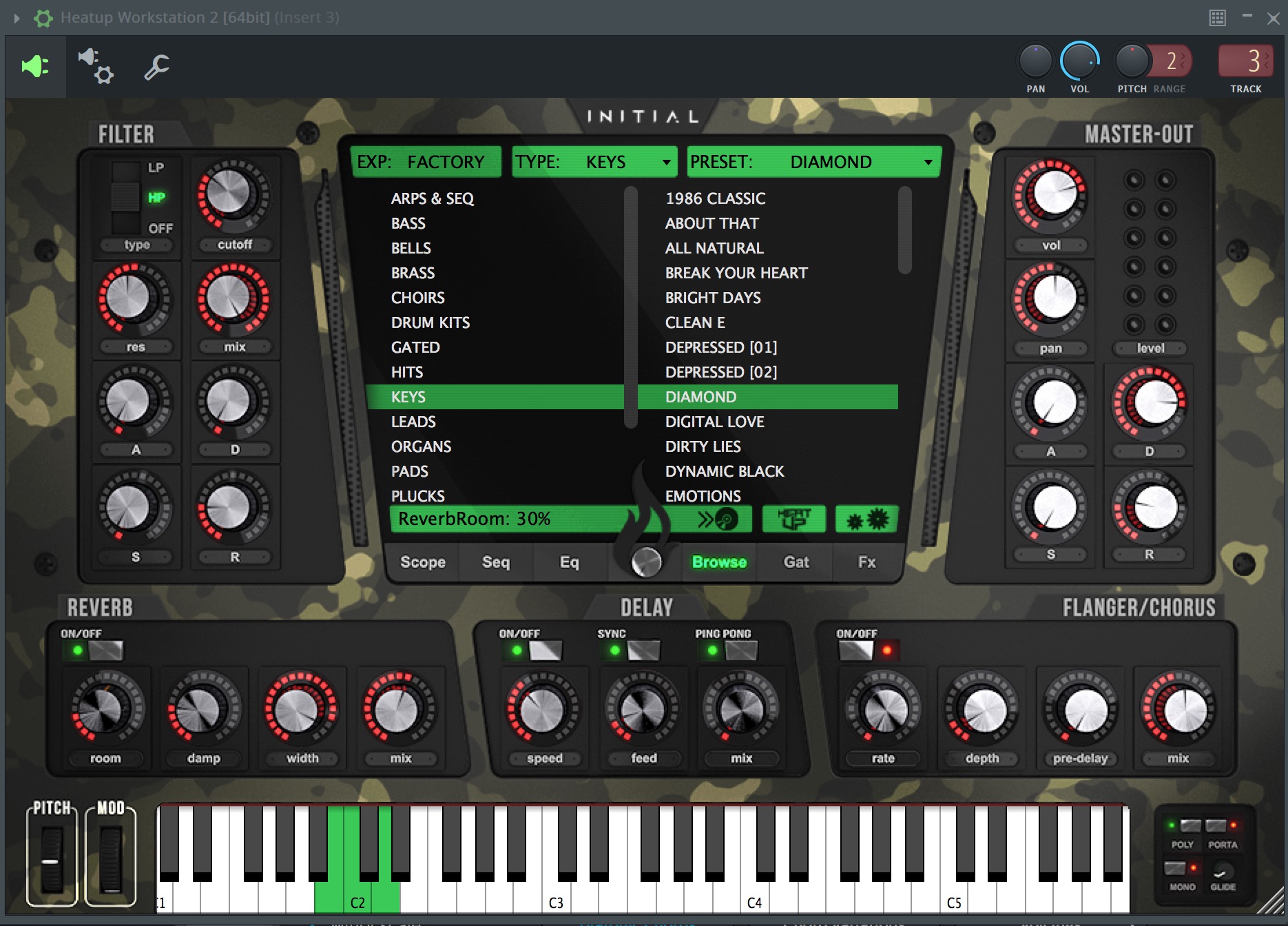Expand the plugin options arrow in title bar

[17, 18]
